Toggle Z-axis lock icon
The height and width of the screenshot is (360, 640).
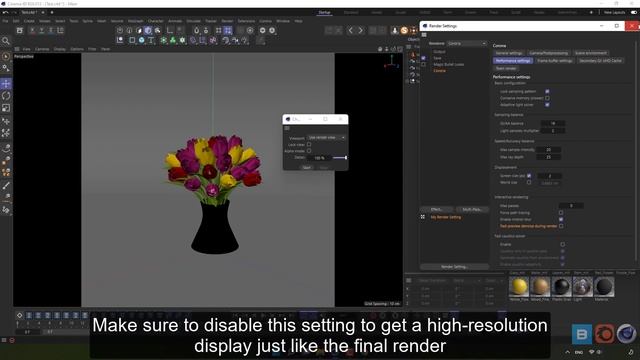point(51,30)
